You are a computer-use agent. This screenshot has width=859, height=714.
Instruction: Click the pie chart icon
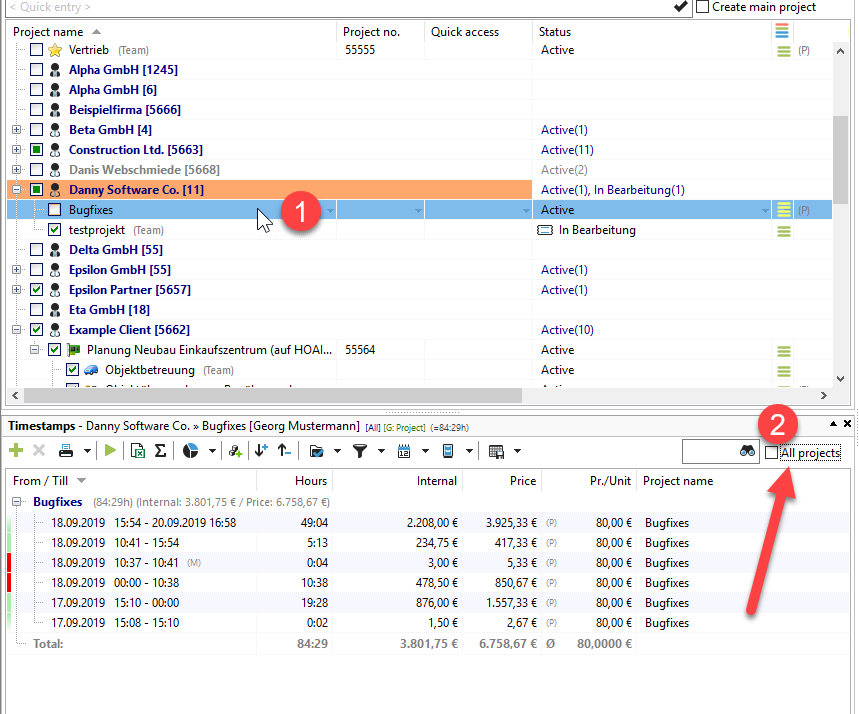tap(190, 451)
